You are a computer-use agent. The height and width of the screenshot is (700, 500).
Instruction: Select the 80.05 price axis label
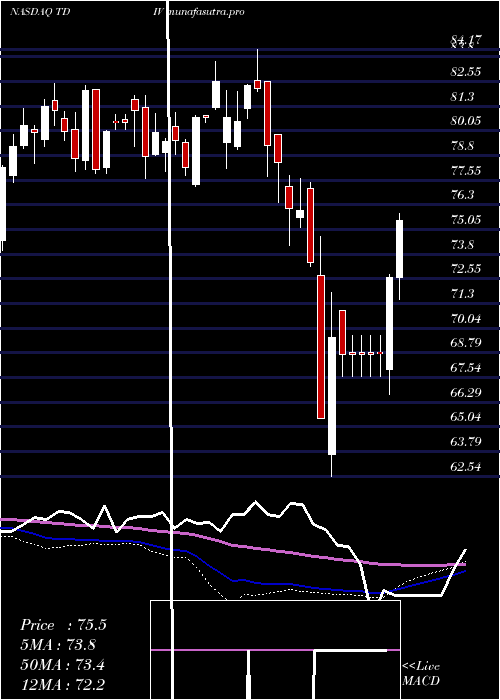point(466,121)
